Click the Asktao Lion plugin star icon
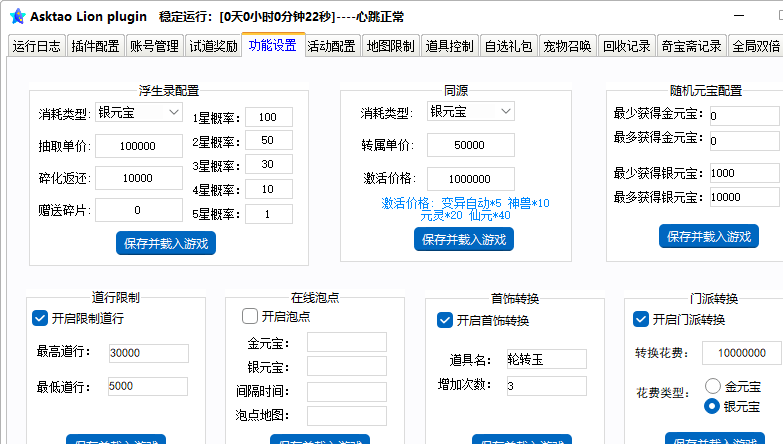Screen dimensions: 783x444 click(17, 16)
